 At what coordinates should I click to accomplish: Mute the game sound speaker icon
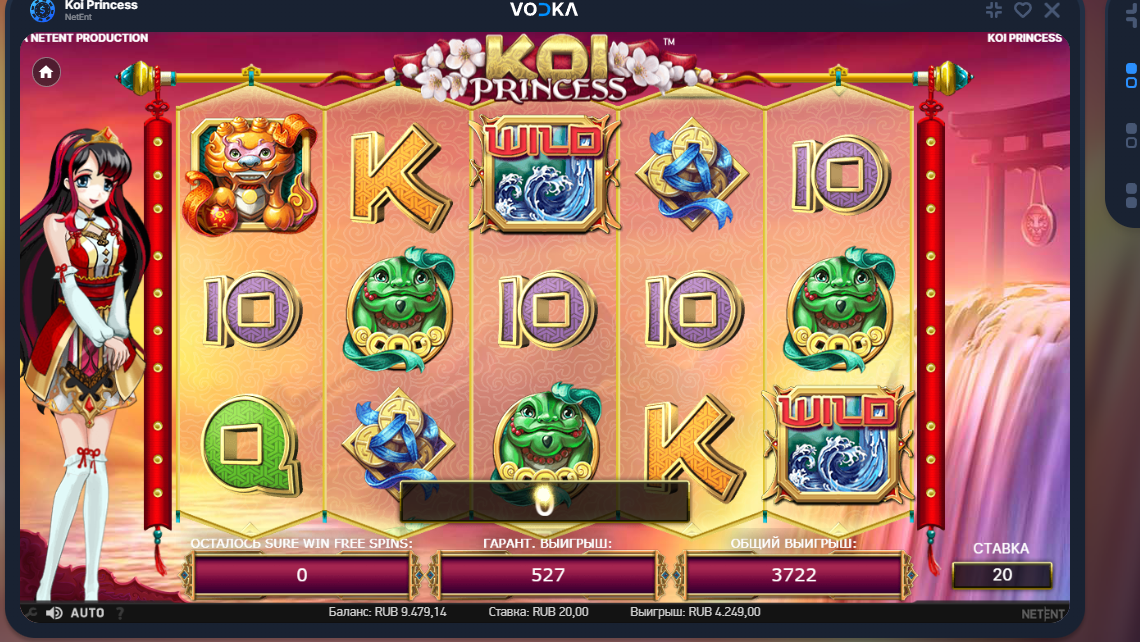point(54,613)
